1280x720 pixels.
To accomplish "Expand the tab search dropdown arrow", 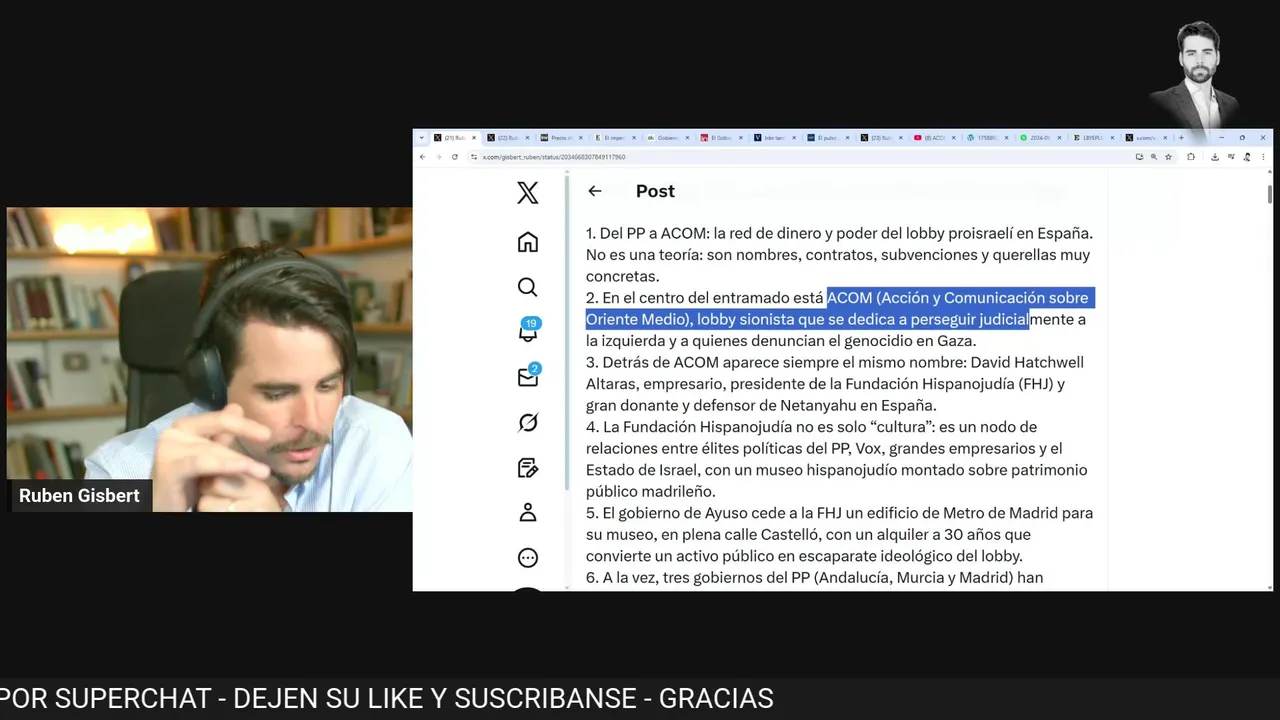I will click(421, 138).
